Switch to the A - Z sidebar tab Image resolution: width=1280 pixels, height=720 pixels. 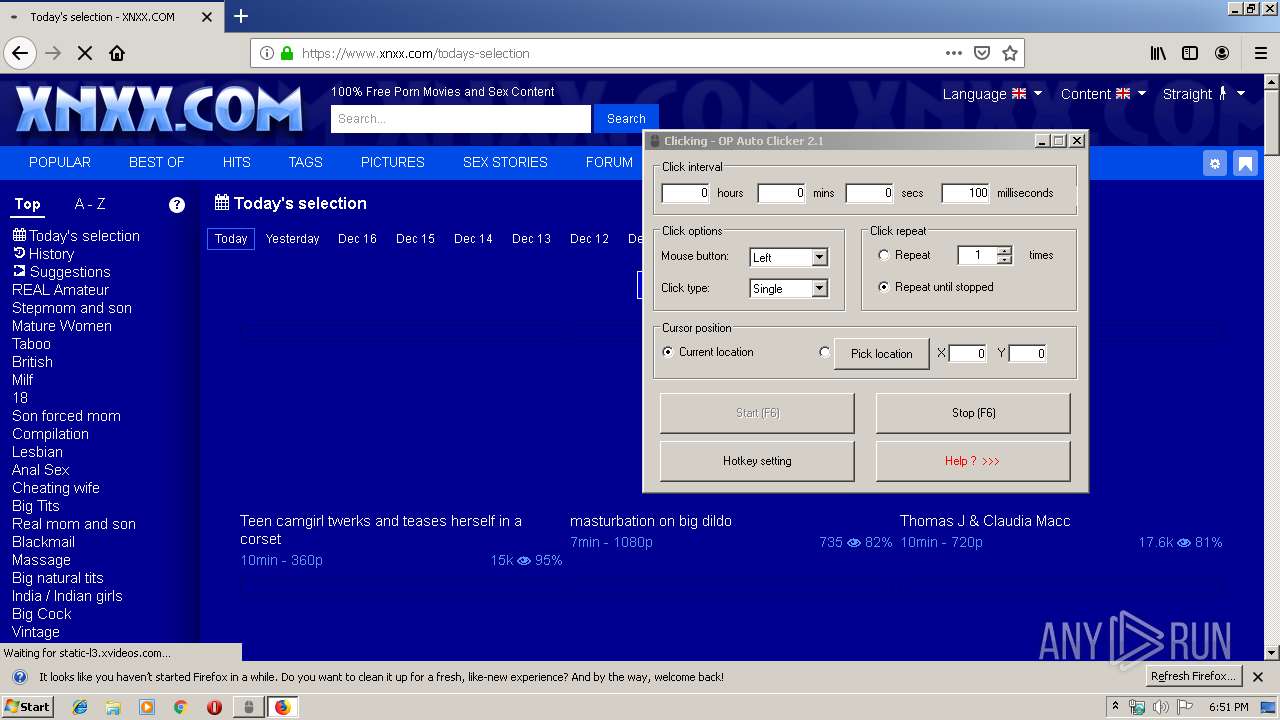coord(90,204)
